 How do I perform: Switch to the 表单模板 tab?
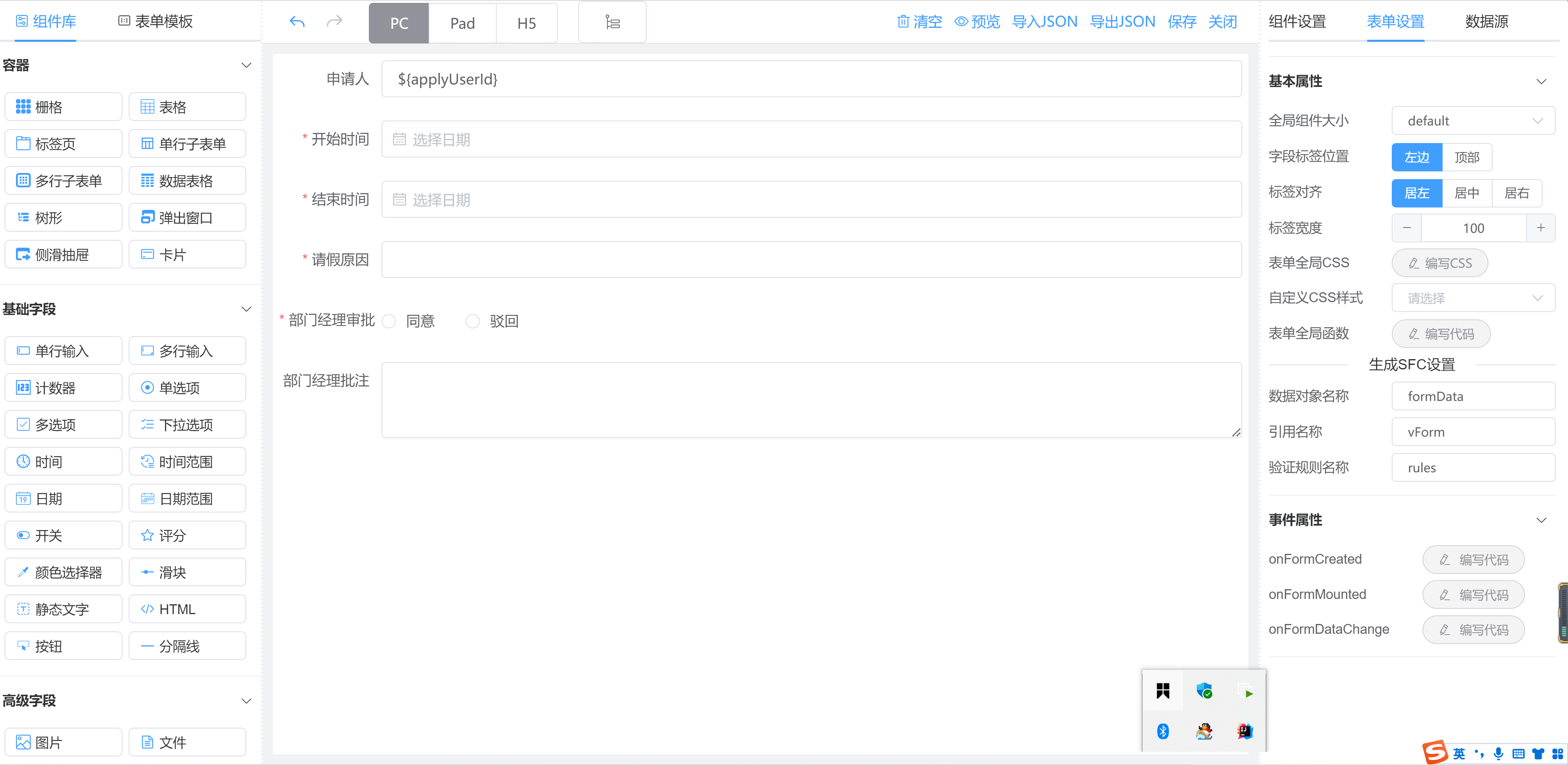(155, 21)
